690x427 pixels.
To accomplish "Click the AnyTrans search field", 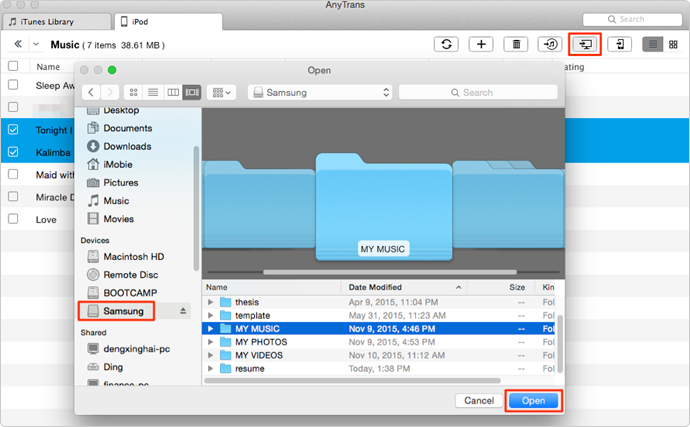I will coord(632,19).
